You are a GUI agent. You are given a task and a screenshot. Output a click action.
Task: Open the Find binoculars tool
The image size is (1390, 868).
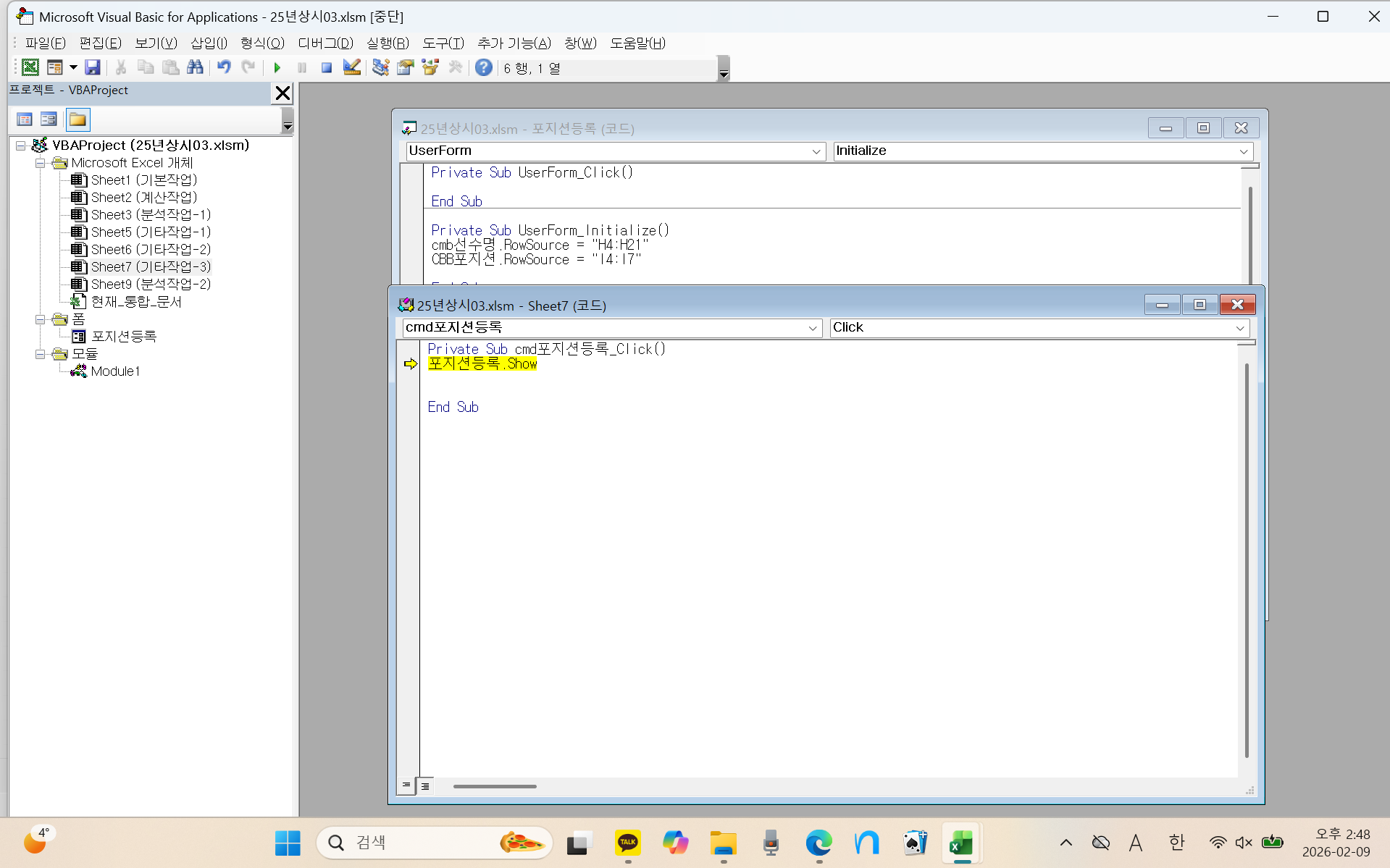(x=195, y=68)
